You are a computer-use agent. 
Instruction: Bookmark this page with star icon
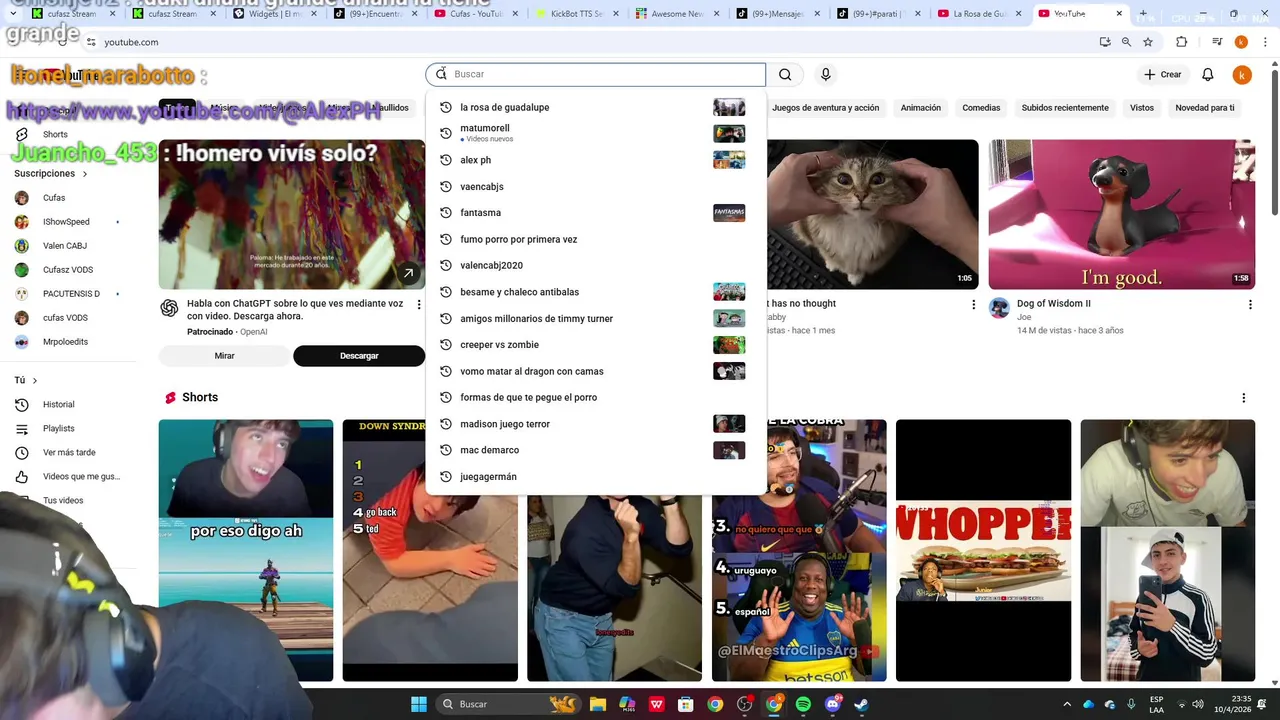(x=1148, y=42)
